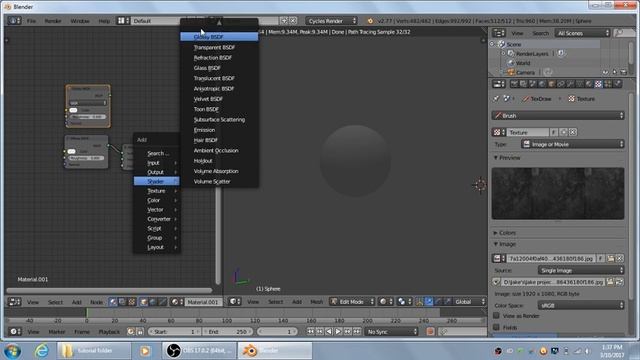Open the texture Type Image or Movie dropdown

pos(573,144)
